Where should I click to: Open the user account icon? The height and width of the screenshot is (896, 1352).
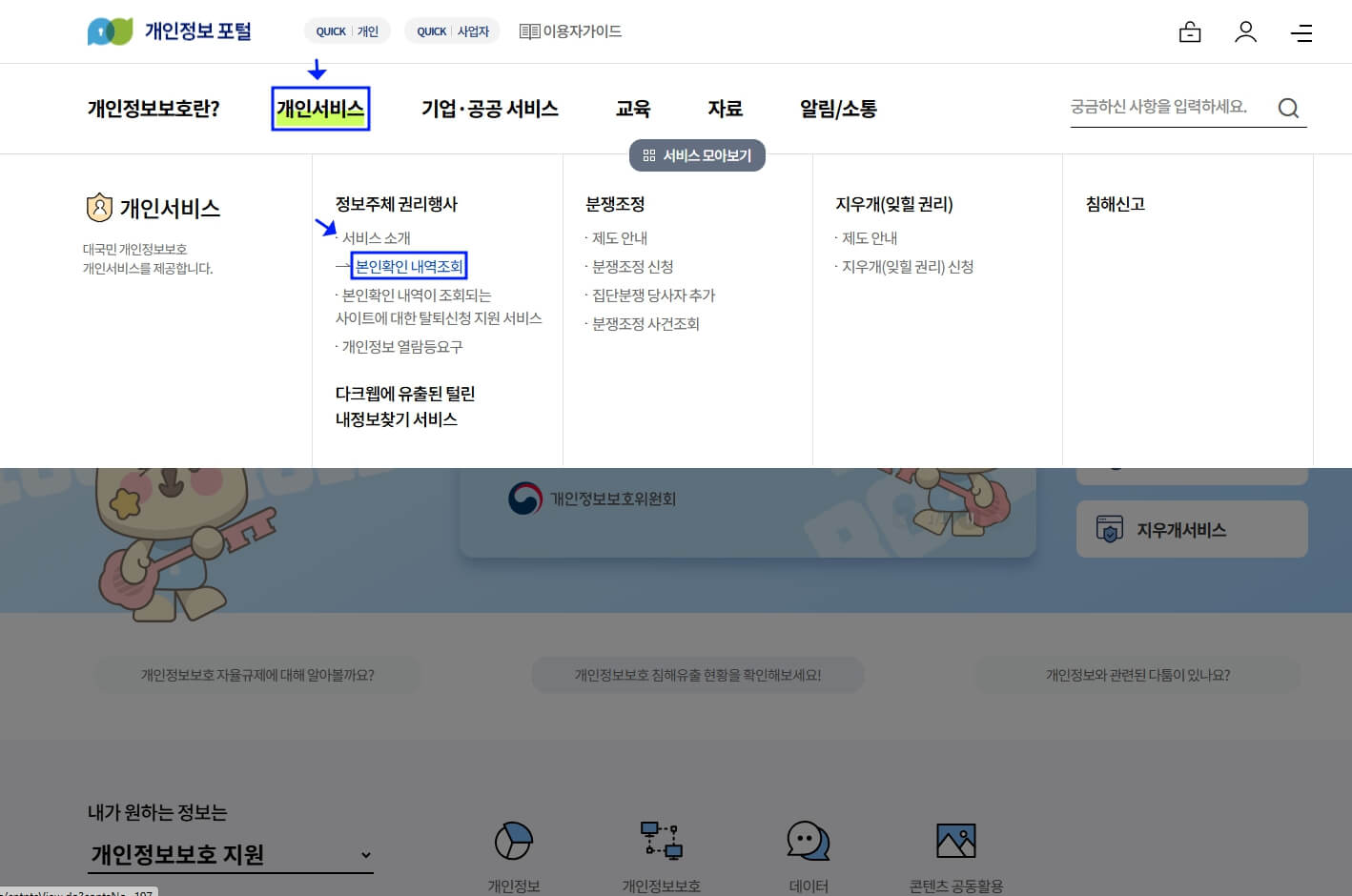click(1245, 31)
